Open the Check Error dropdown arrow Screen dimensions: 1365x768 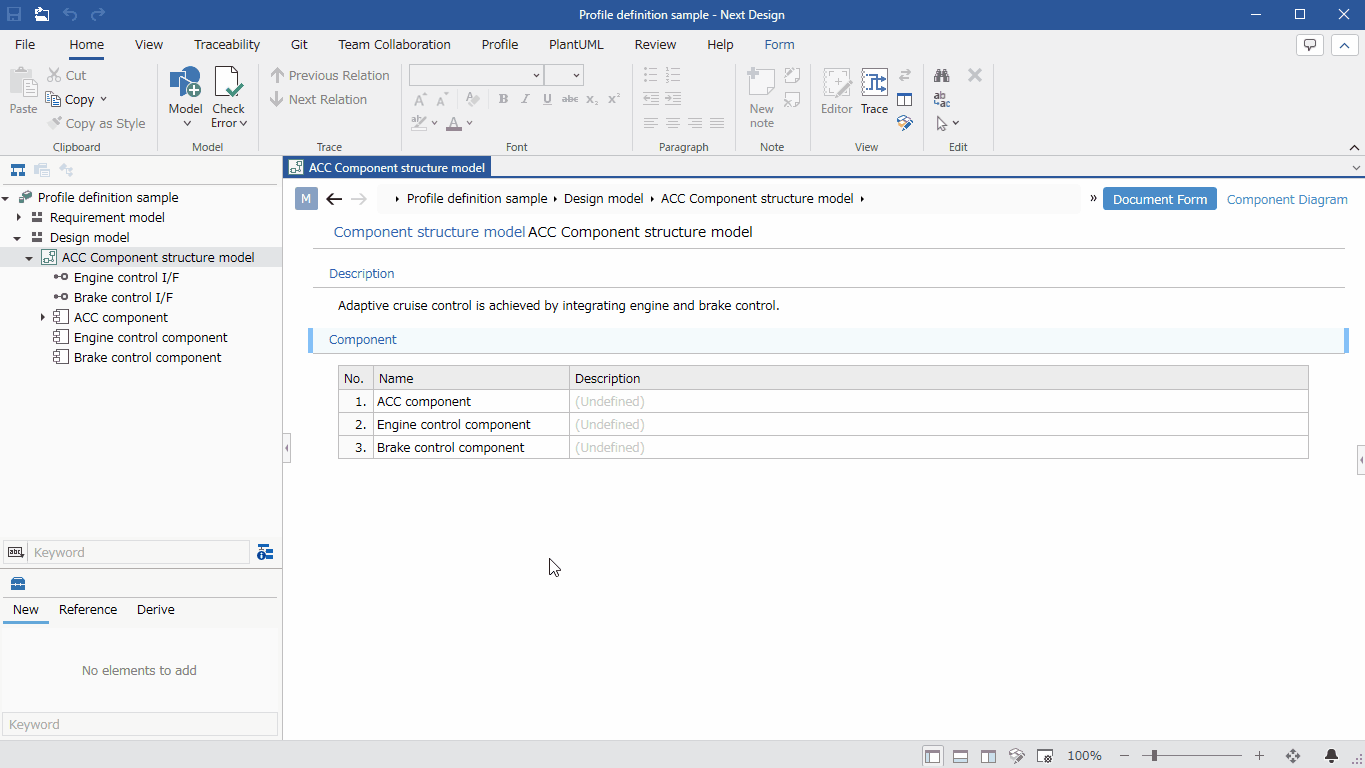[x=242, y=124]
